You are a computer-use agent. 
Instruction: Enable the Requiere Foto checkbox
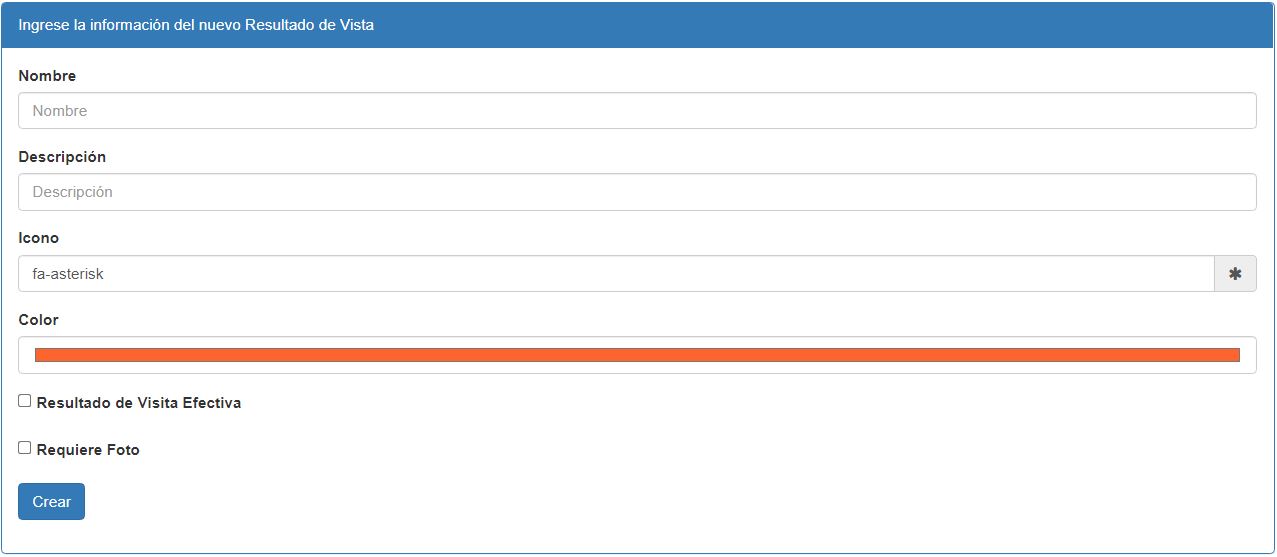tap(25, 448)
